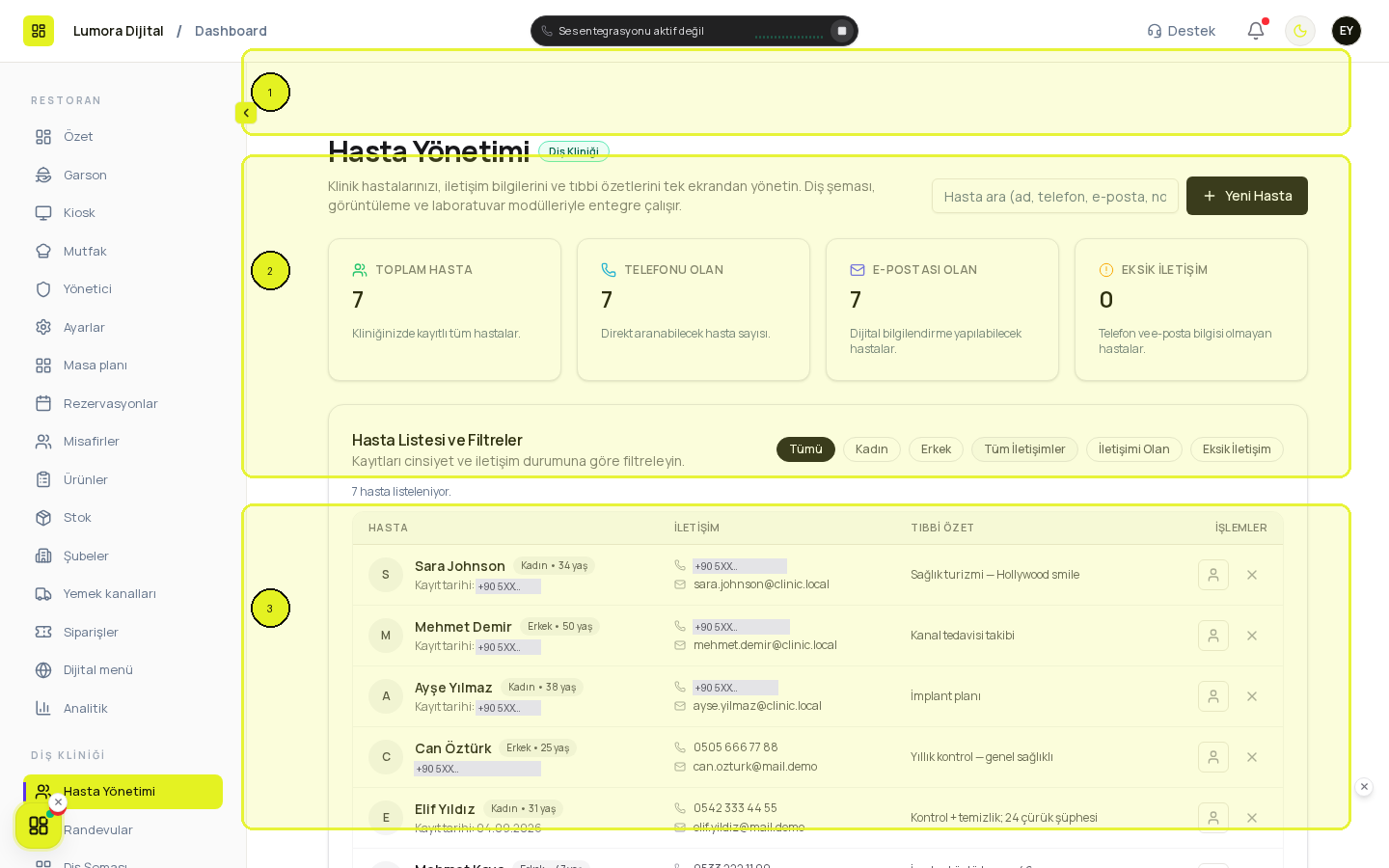
Task: Collapse the sidebar with chevron
Action: tap(246, 113)
